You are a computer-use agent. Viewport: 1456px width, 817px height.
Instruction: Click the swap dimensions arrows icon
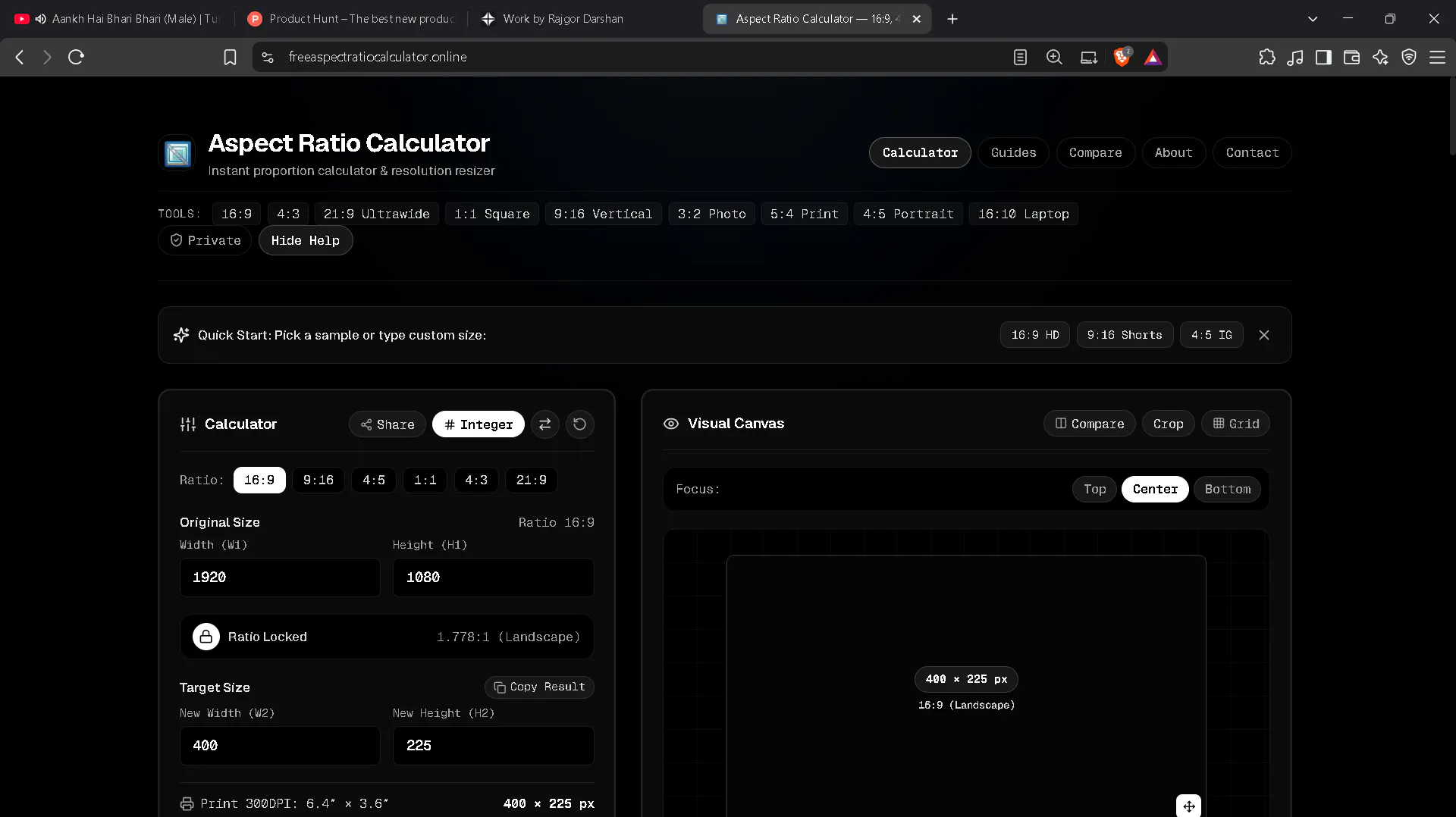pos(544,424)
